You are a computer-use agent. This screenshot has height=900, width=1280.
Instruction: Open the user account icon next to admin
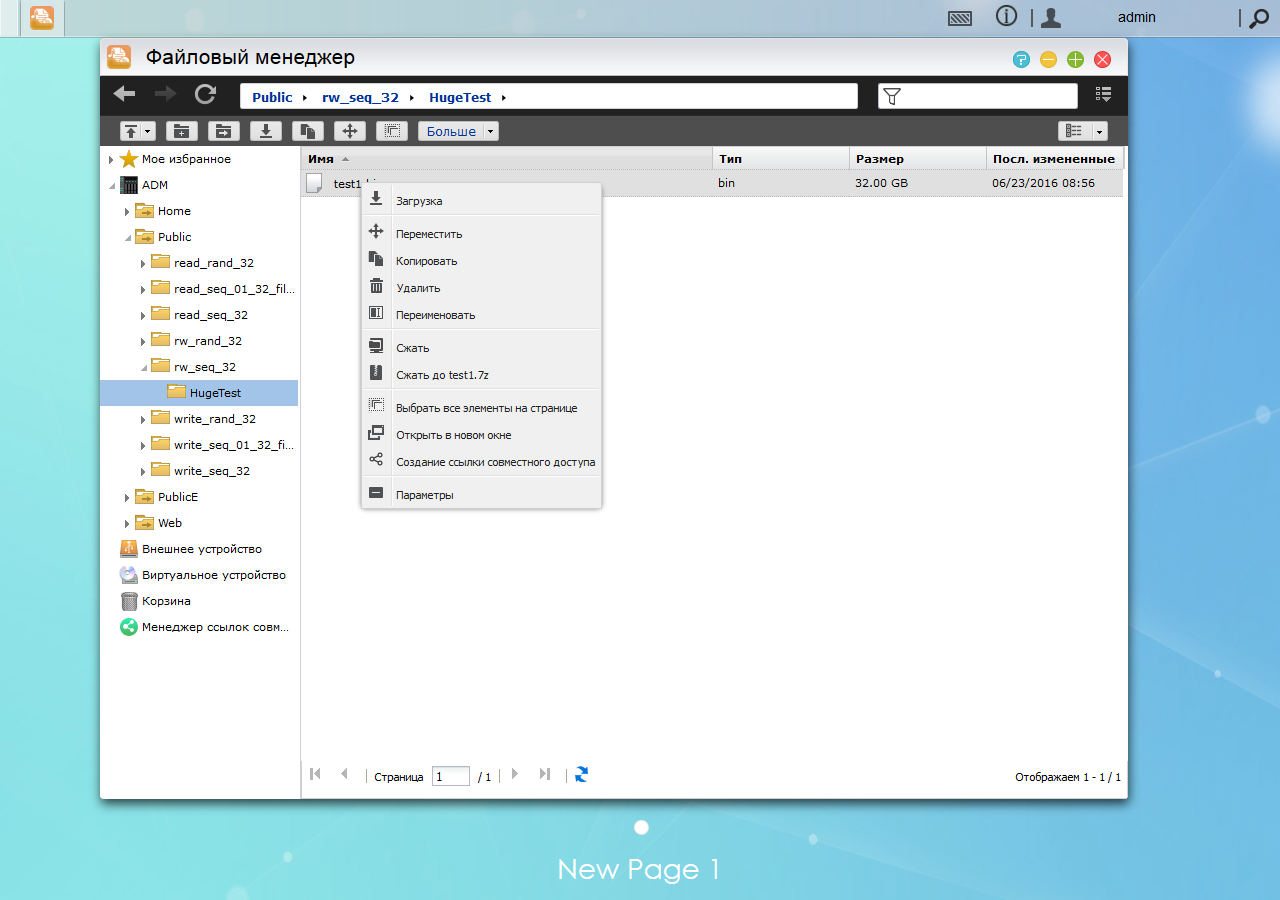pos(1050,17)
